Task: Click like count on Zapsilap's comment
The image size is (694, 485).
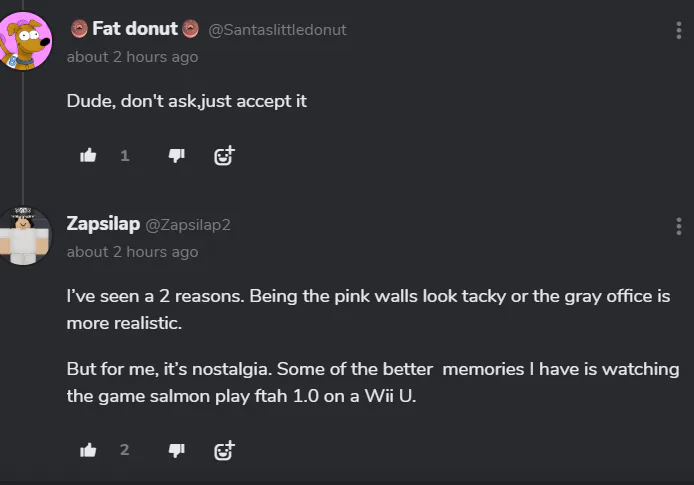Action: click(125, 450)
